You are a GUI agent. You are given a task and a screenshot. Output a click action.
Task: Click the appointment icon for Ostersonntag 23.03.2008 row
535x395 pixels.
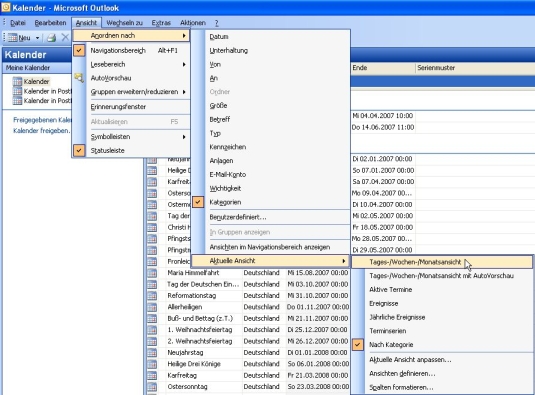click(x=152, y=387)
